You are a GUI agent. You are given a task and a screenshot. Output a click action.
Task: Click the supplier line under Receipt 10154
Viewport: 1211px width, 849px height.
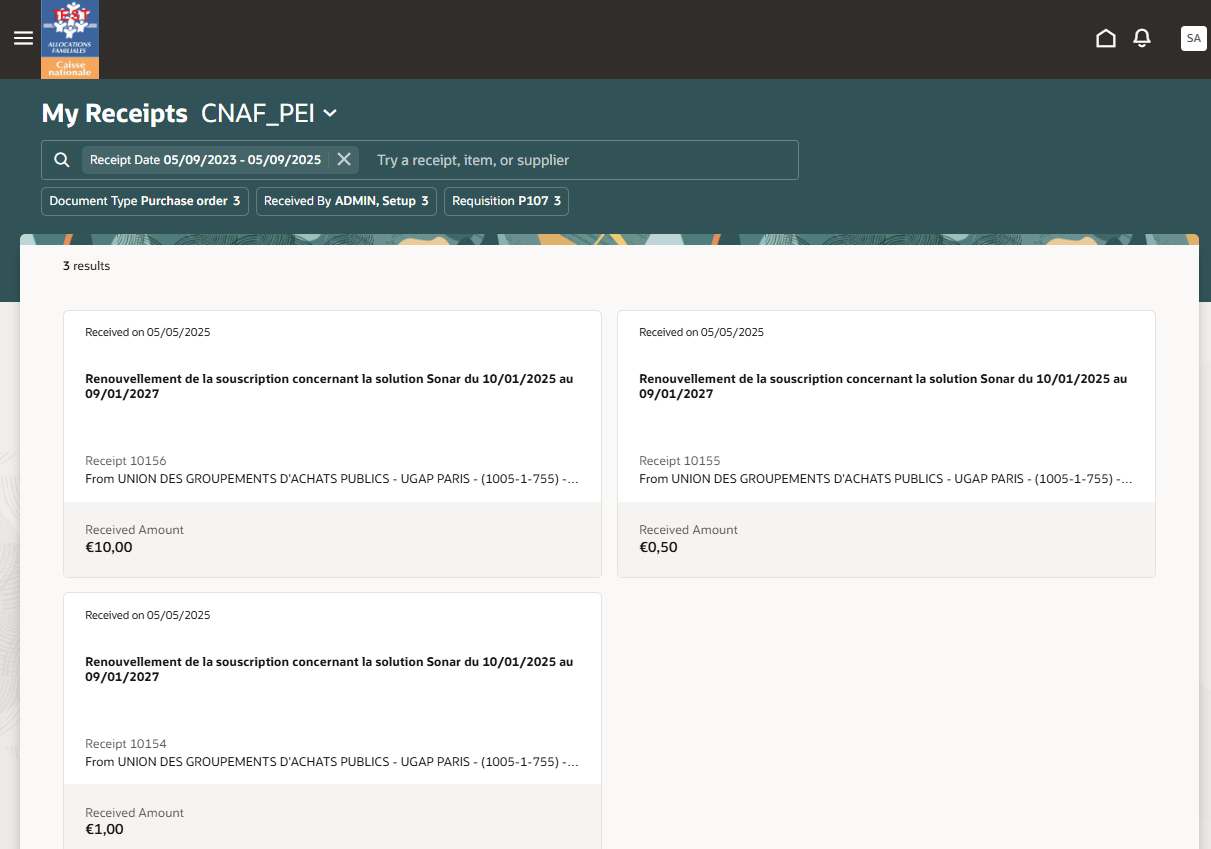pyautogui.click(x=332, y=762)
